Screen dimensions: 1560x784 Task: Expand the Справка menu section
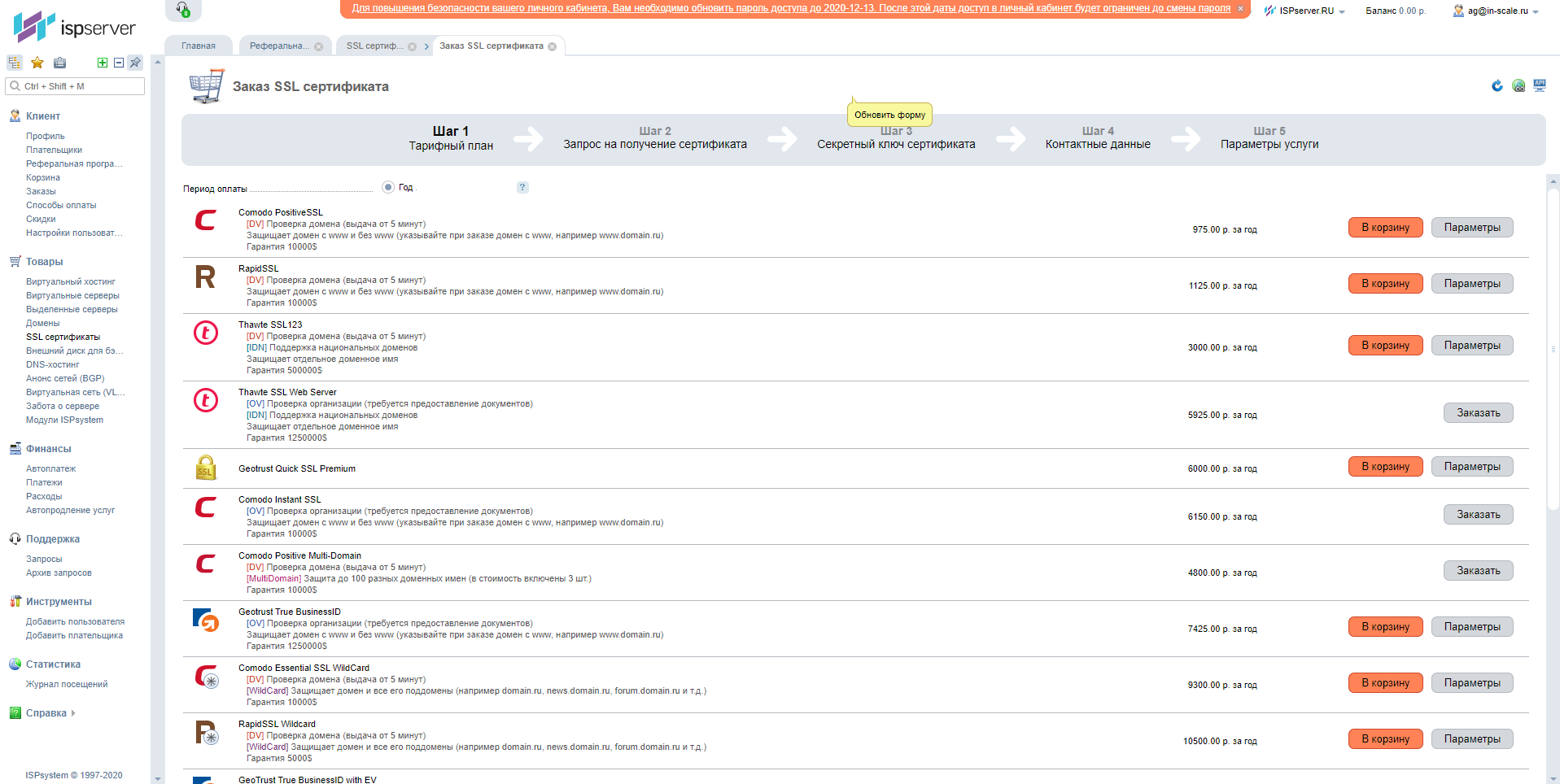click(x=46, y=713)
